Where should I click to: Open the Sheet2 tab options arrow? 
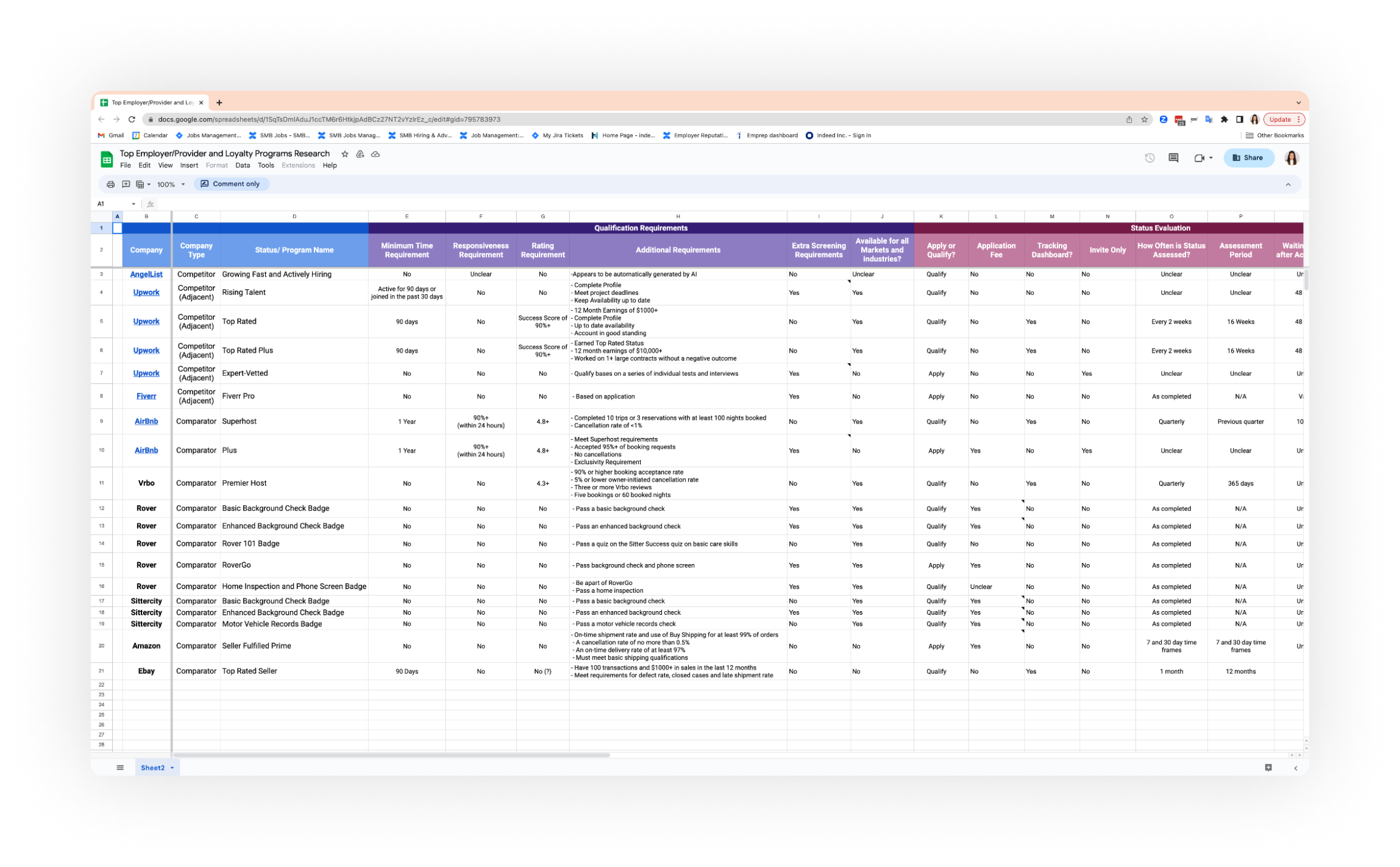172,768
